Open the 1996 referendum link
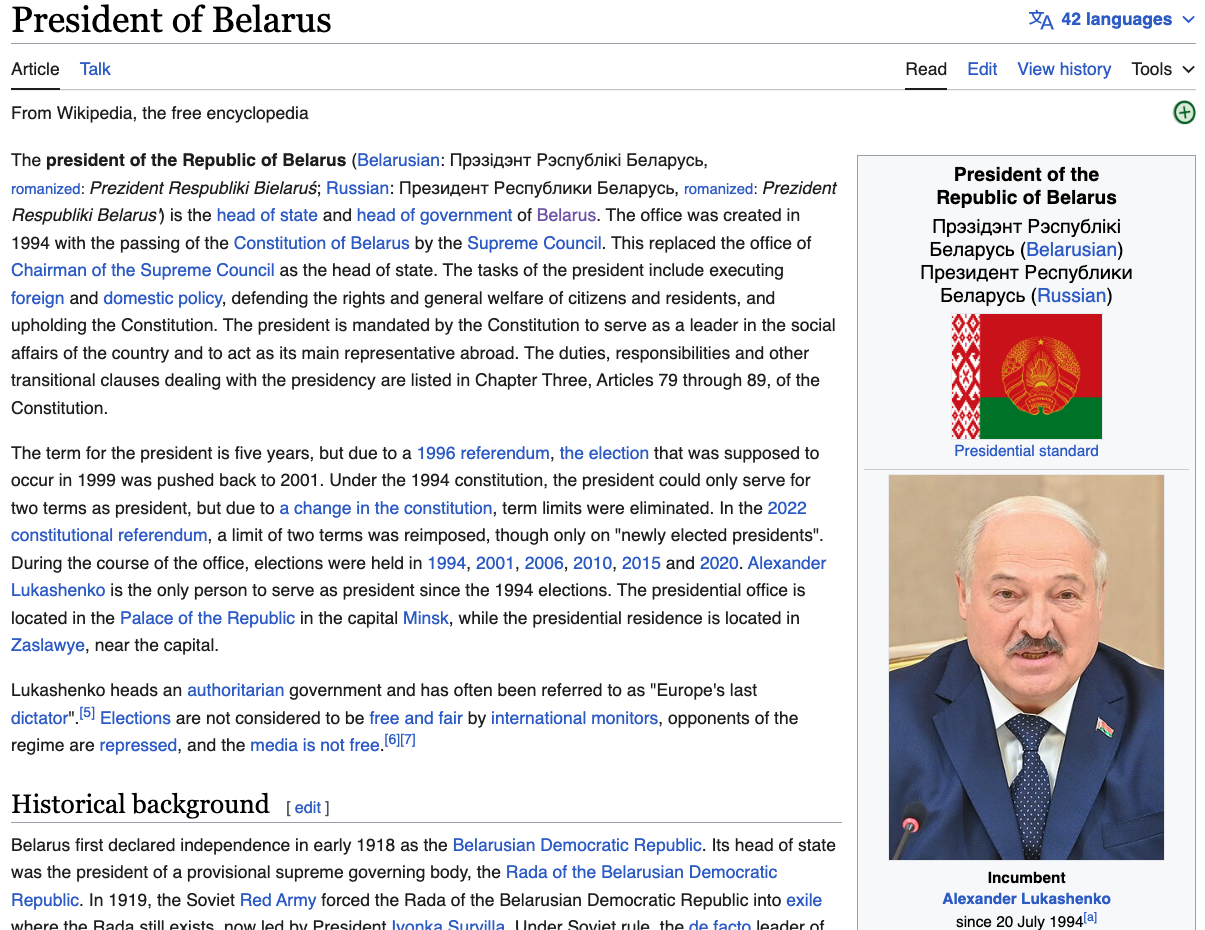The image size is (1205, 930). tap(483, 453)
